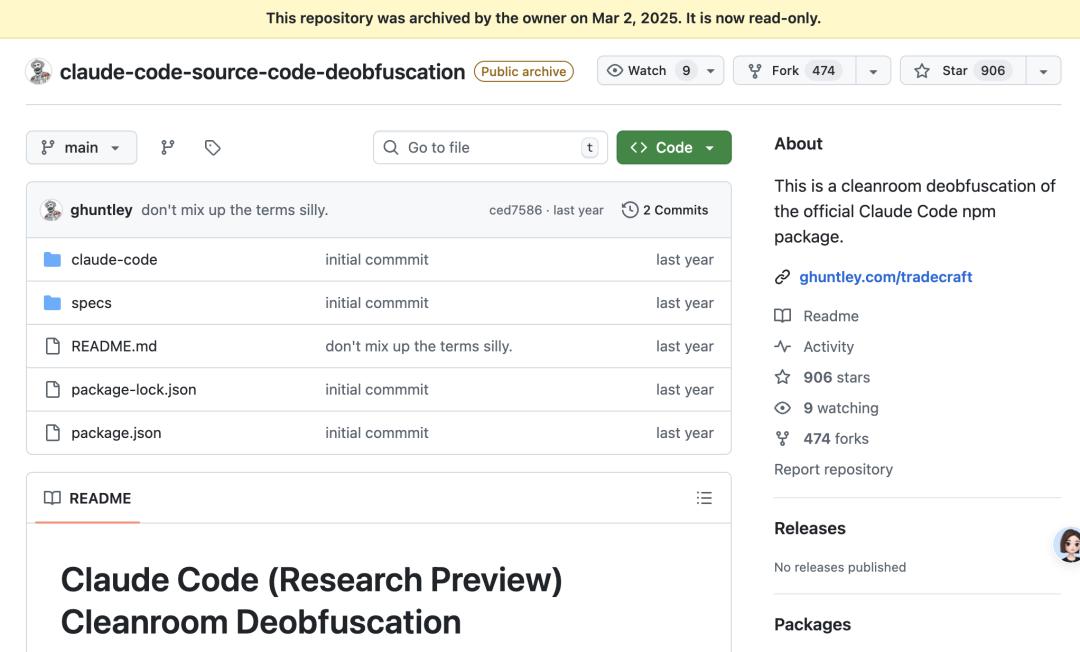The height and width of the screenshot is (652, 1080).
Task: Watch the repository for notifications
Action: pyautogui.click(x=648, y=71)
